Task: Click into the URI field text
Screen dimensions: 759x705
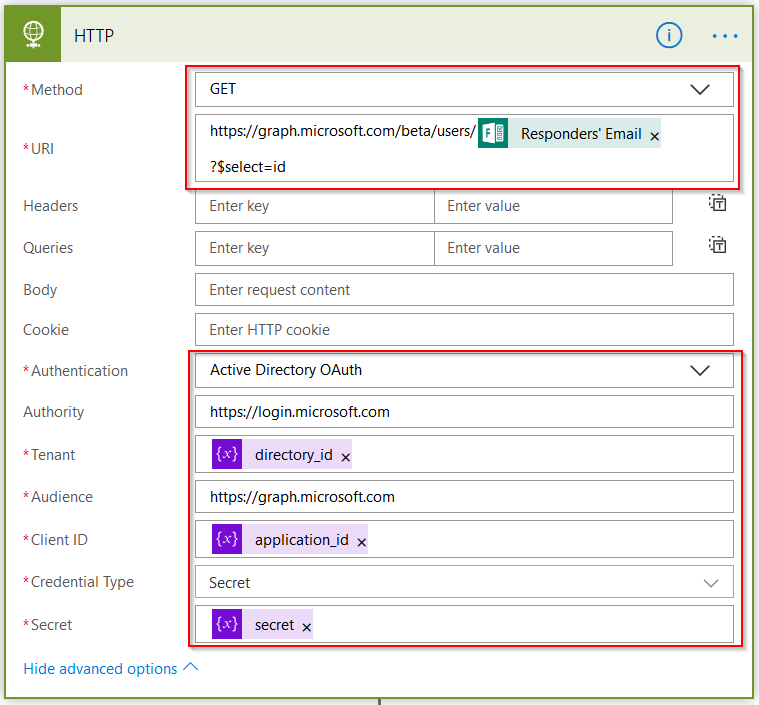Action: pyautogui.click(x=464, y=148)
